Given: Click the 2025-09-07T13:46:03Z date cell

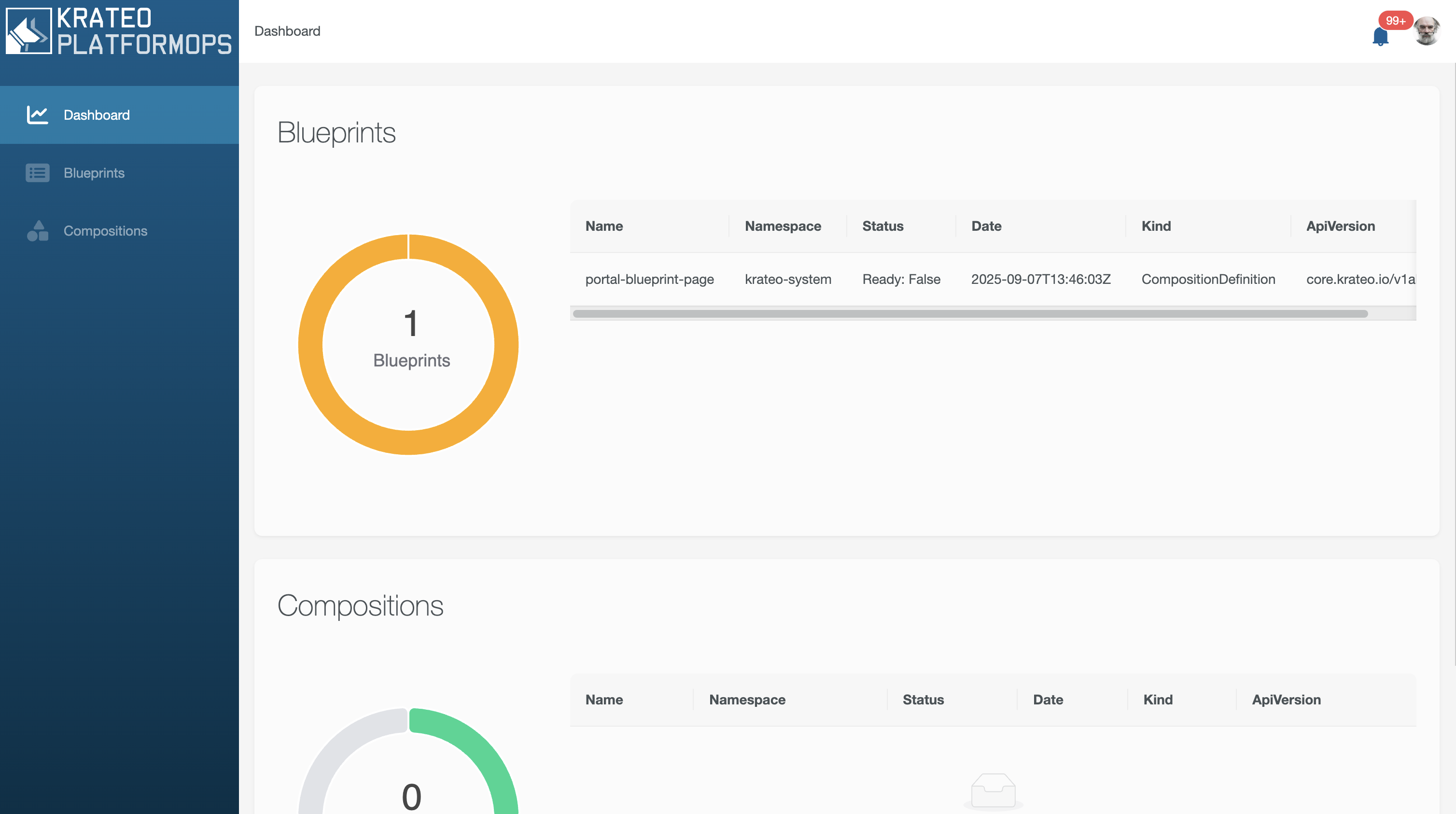Looking at the screenshot, I should click(1040, 279).
